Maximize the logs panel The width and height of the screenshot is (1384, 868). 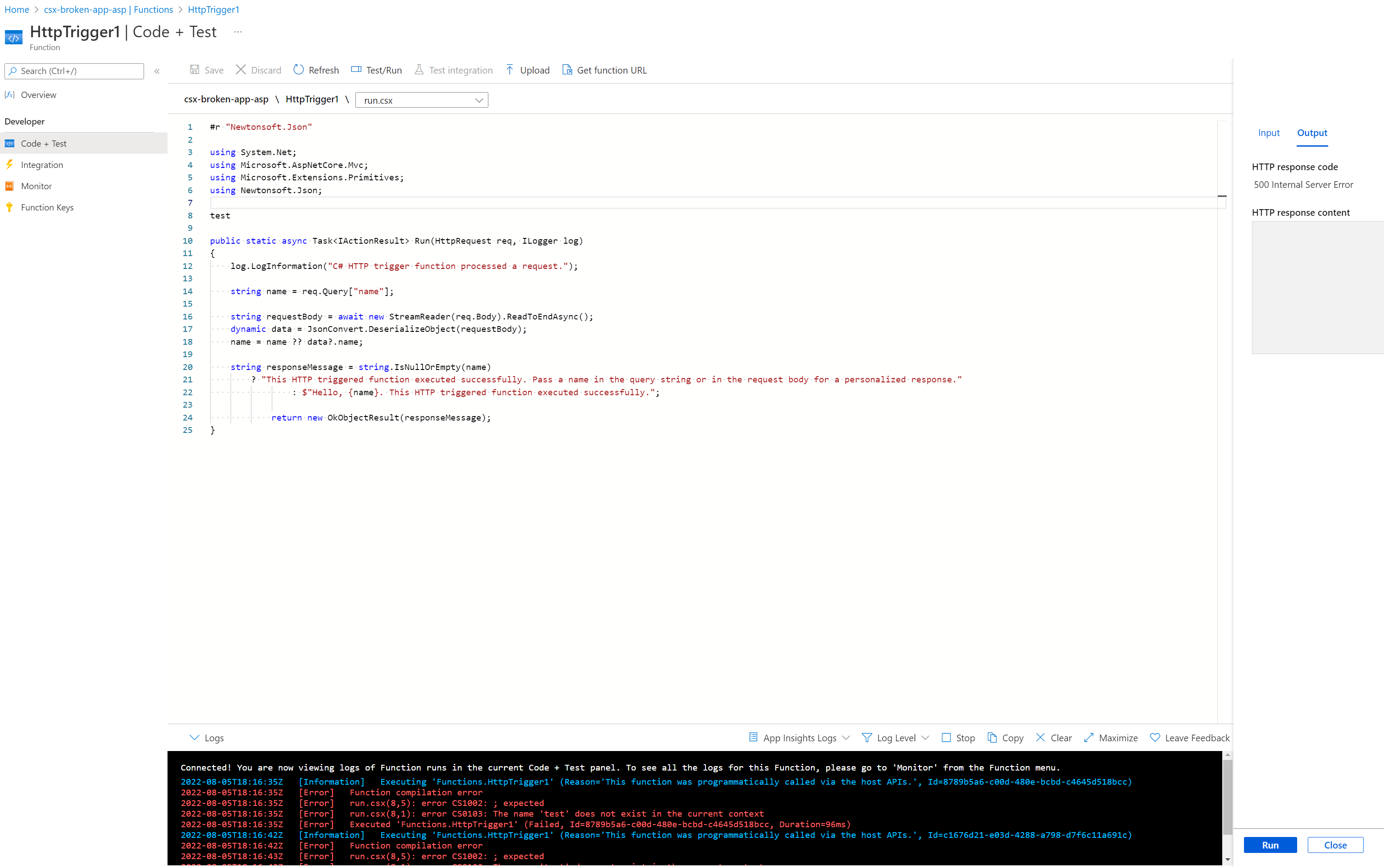coord(1110,738)
